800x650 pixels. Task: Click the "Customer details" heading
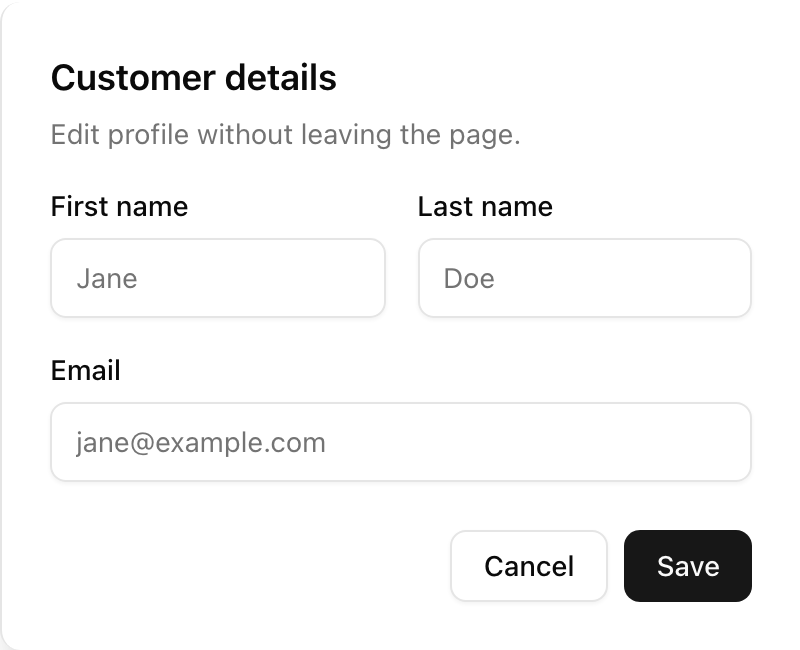(193, 78)
